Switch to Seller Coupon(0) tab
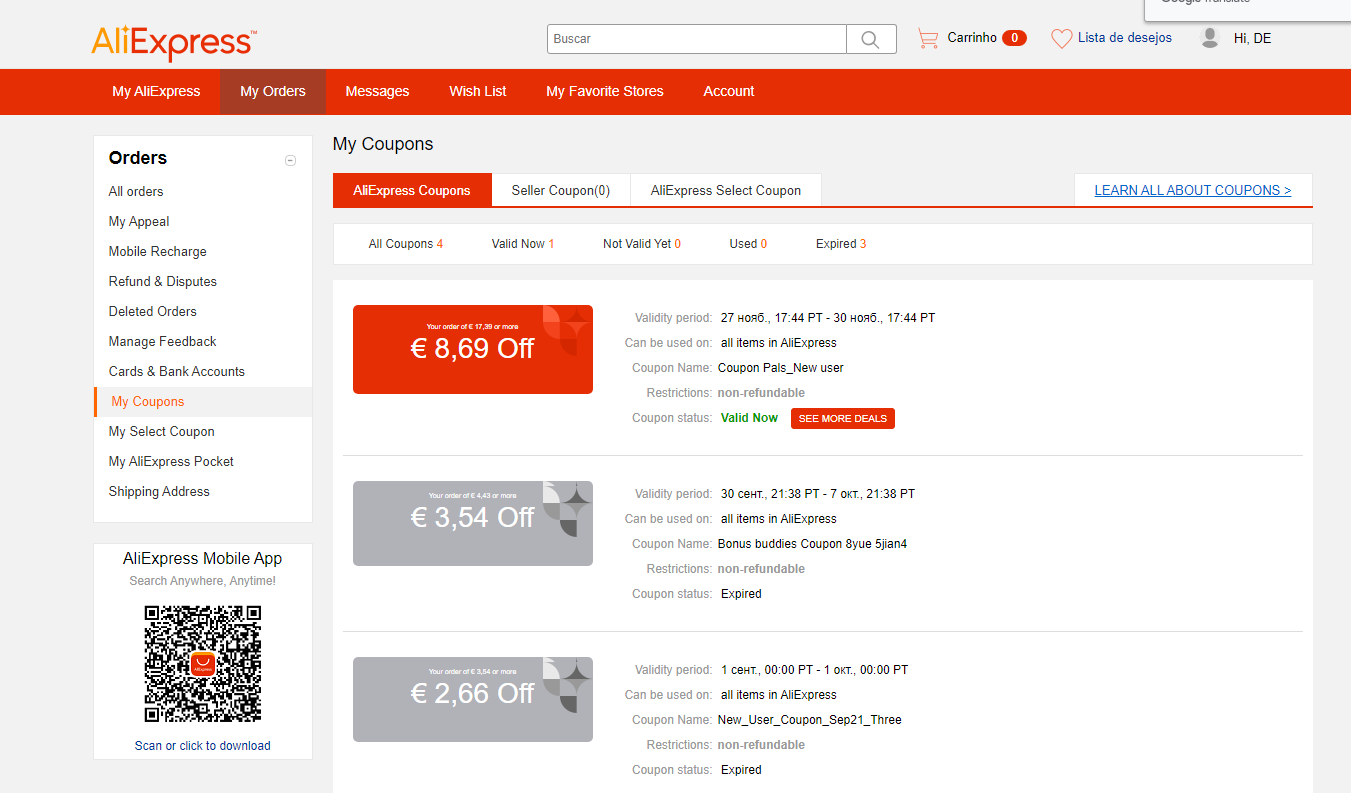This screenshot has height=793, width=1351. pos(561,190)
